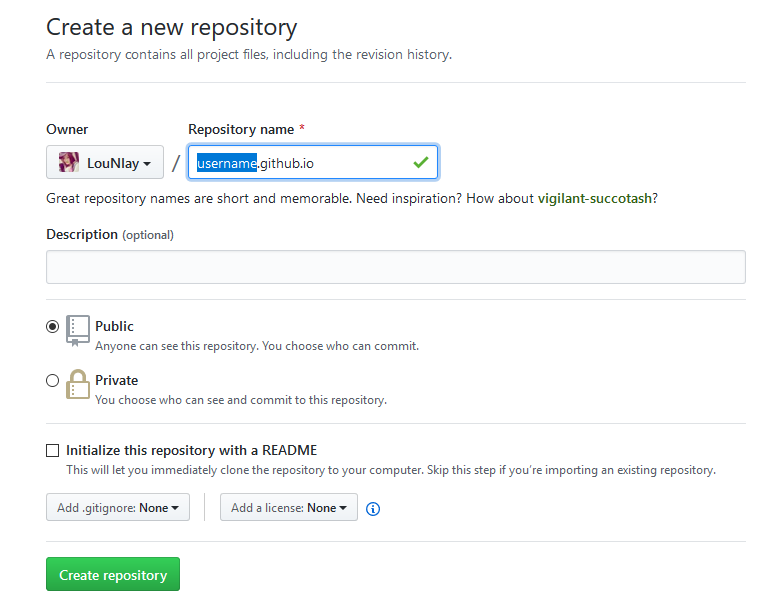This screenshot has height=611, width=771.
Task: Click the LouNlay owner avatar
Action: (x=69, y=162)
